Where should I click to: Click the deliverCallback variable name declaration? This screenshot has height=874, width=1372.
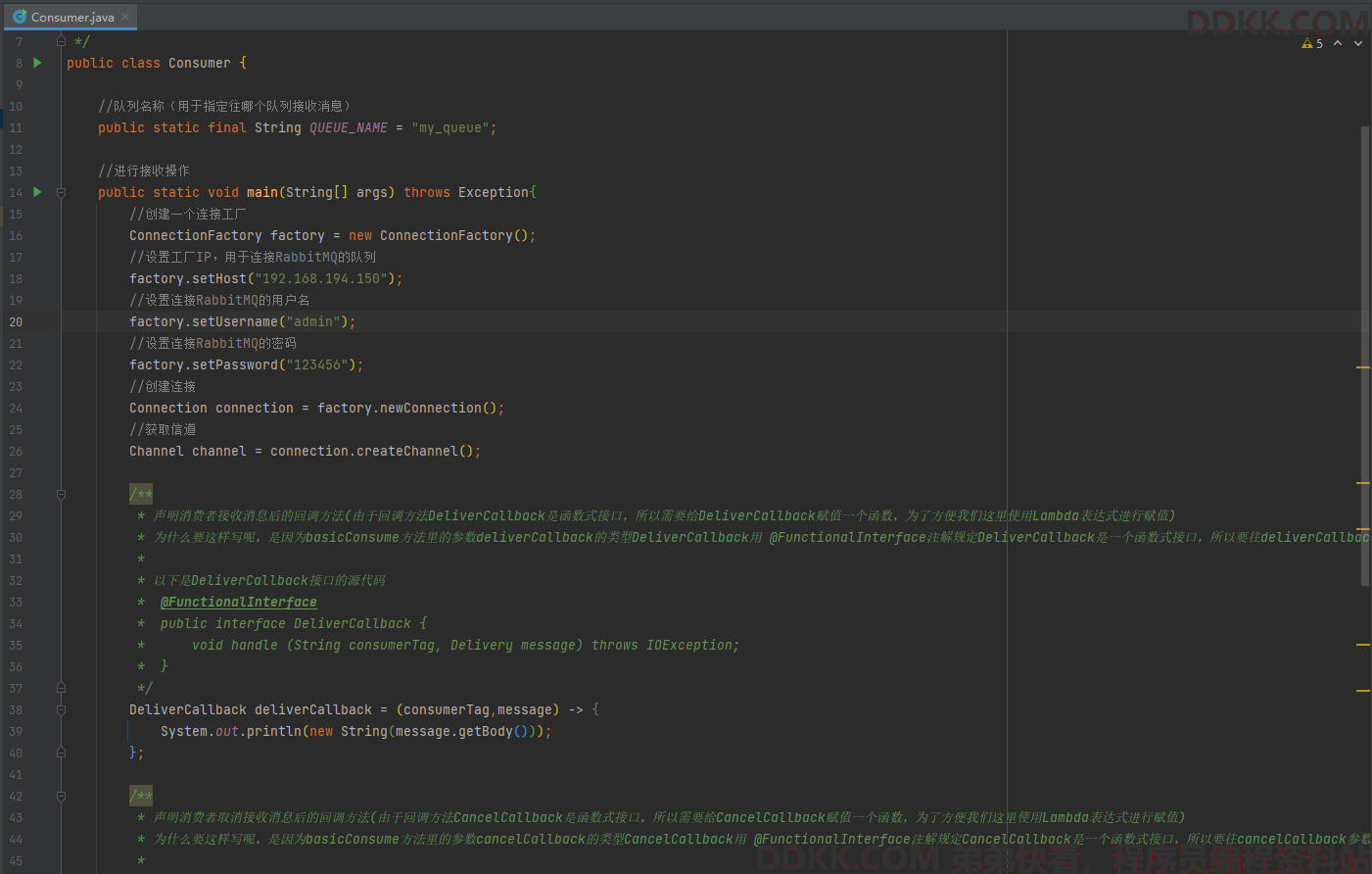[313, 709]
